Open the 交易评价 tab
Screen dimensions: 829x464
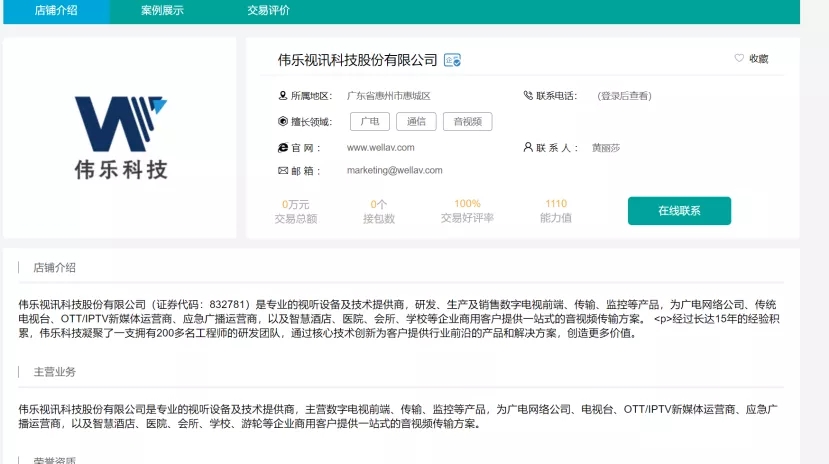click(269, 11)
